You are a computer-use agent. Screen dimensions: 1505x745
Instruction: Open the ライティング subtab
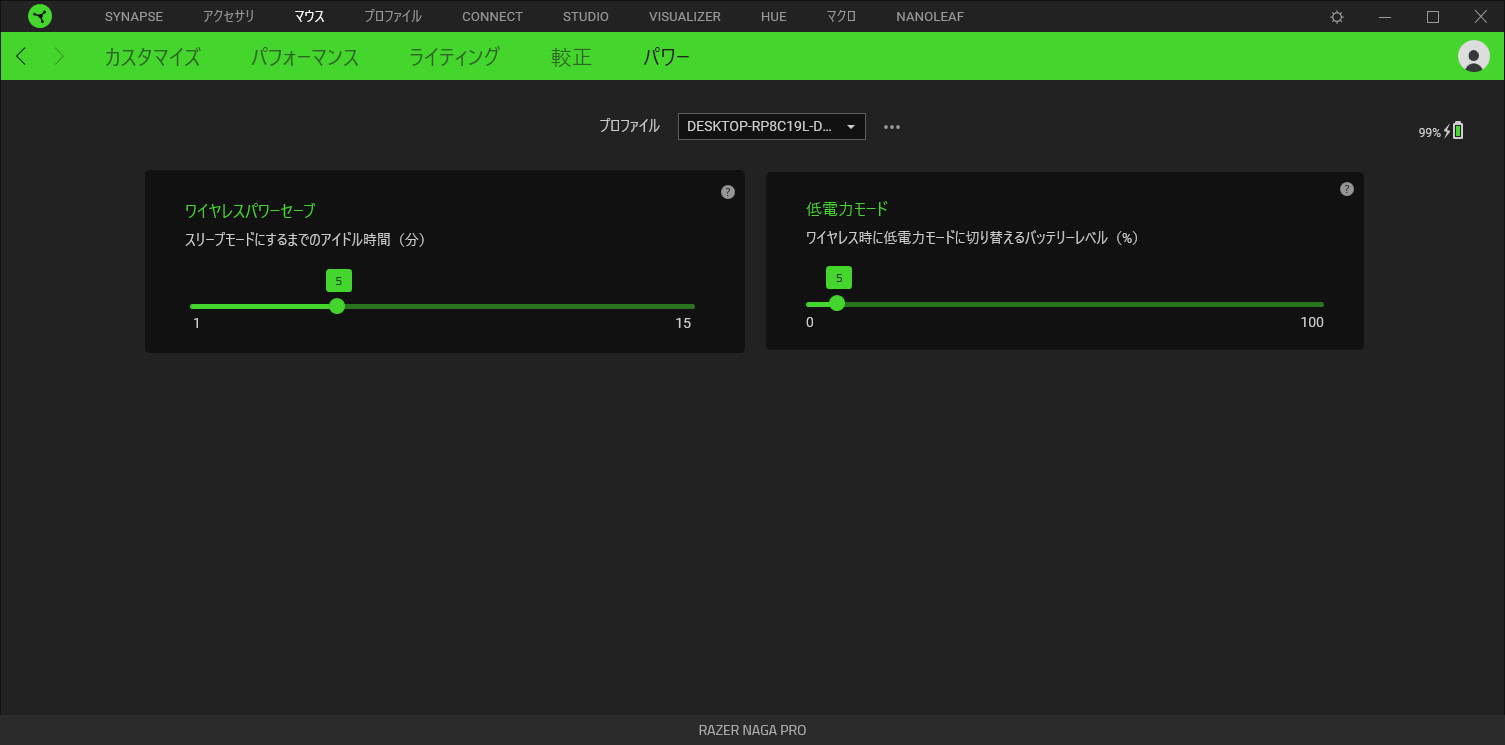click(454, 57)
